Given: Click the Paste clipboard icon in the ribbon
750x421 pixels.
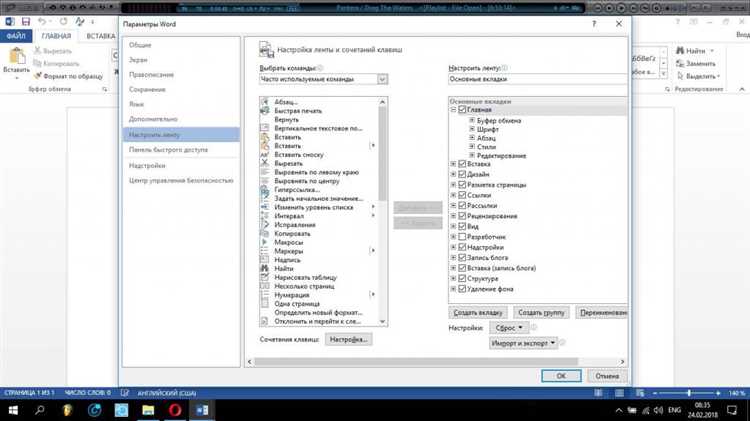Looking at the screenshot, I should pyautogui.click(x=17, y=56).
